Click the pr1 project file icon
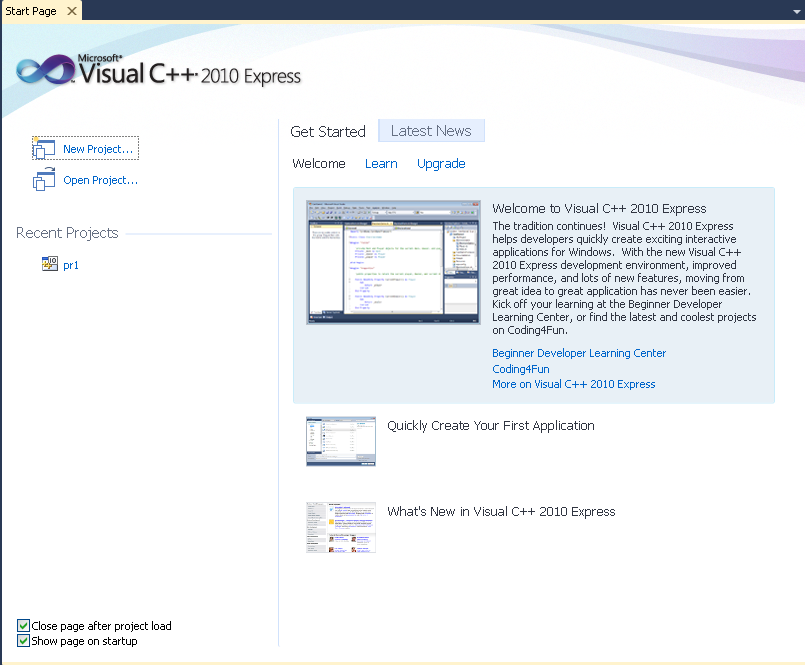Screen dimensions: 805x665 coord(50,264)
